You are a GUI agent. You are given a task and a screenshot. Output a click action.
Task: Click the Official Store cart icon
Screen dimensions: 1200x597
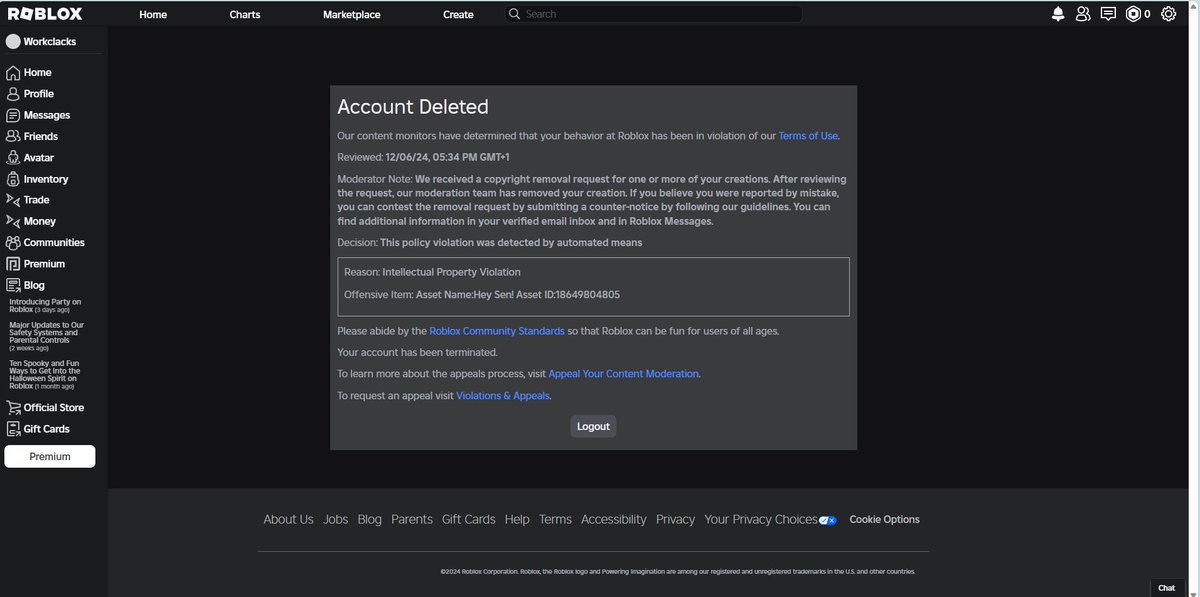(13, 407)
